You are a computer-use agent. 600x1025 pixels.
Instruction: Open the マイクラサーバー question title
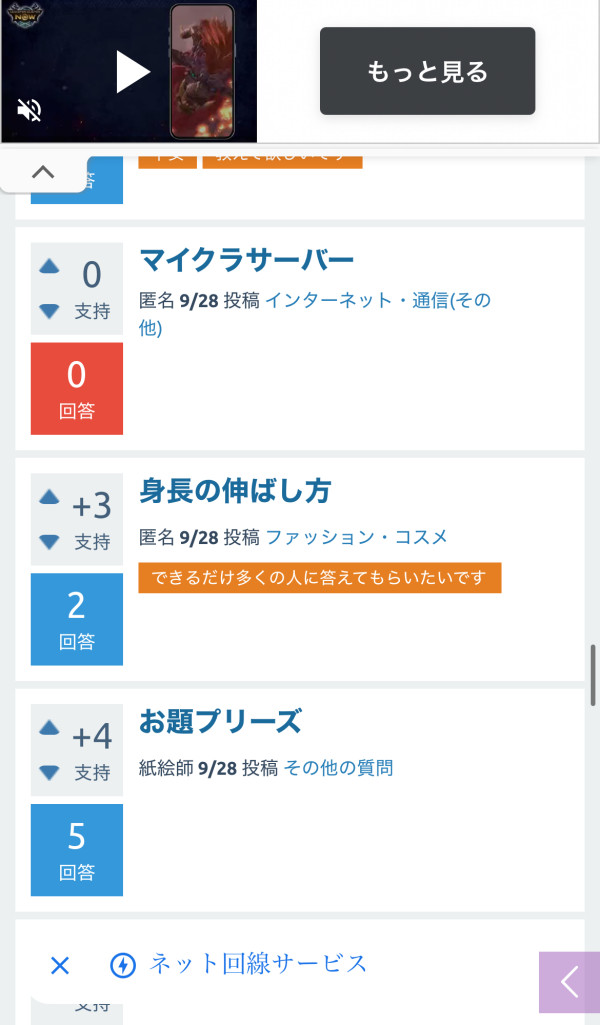(x=246, y=261)
